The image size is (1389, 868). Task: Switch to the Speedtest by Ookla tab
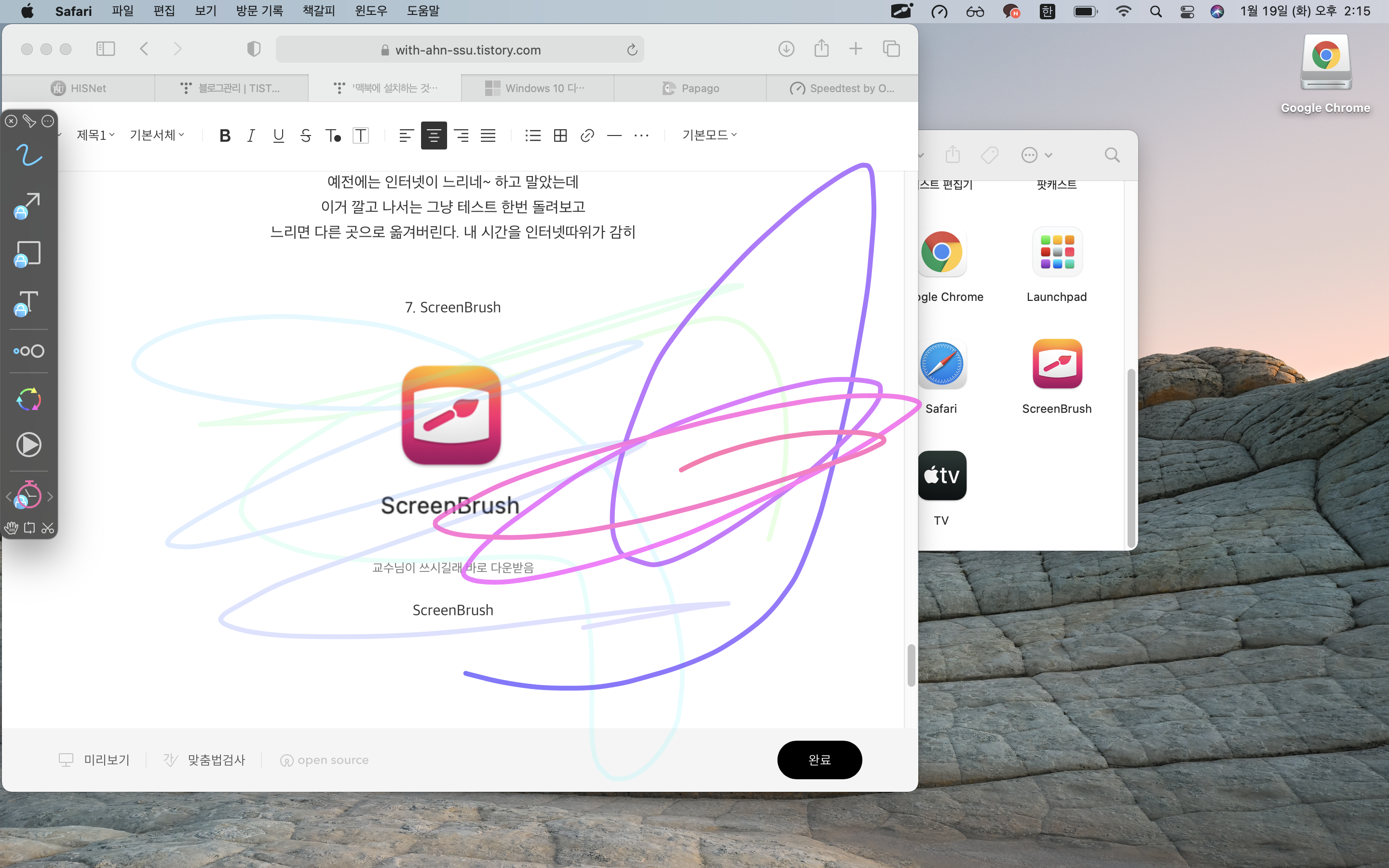(843, 88)
